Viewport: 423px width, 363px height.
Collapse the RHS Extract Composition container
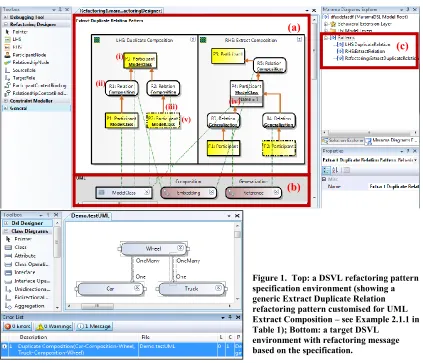(299, 39)
